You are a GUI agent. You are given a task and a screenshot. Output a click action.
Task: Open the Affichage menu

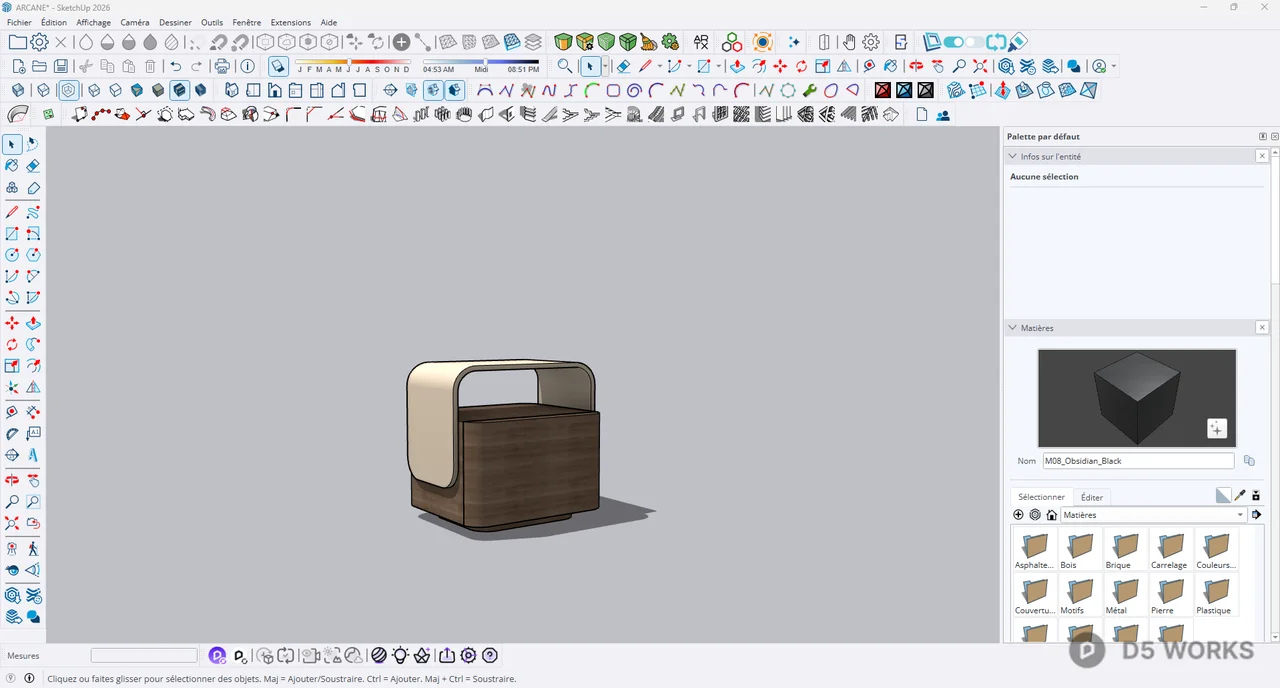click(94, 22)
